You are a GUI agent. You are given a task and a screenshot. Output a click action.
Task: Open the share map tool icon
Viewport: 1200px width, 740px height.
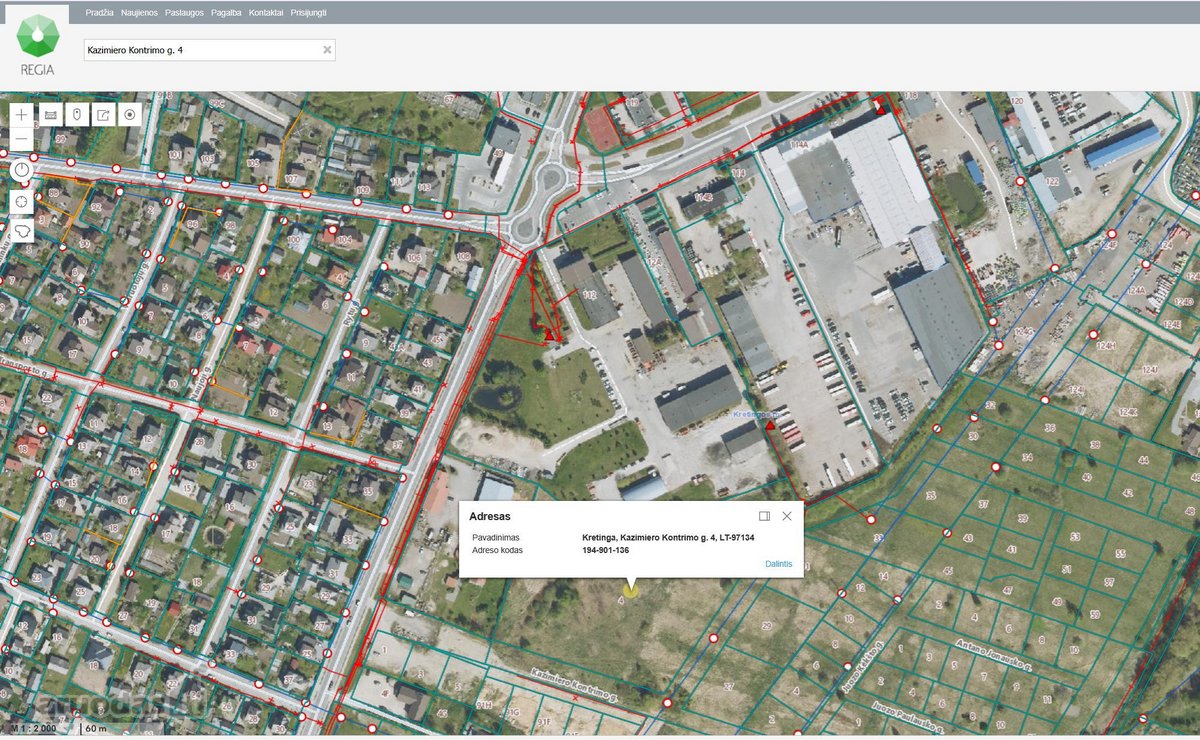[104, 115]
